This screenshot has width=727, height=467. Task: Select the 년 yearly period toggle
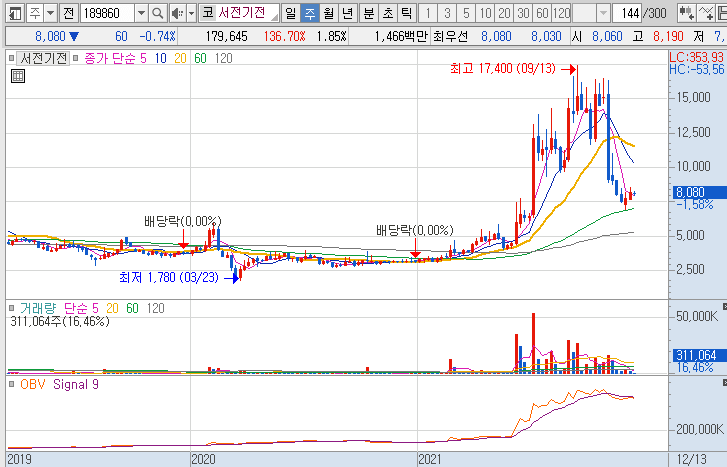348,13
